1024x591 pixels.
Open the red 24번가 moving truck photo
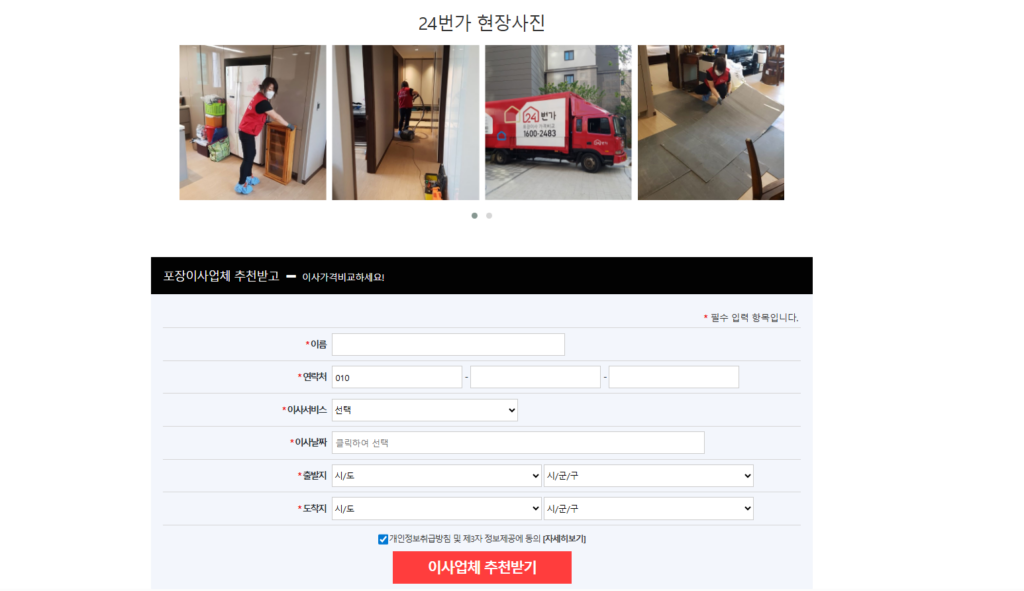(x=558, y=122)
